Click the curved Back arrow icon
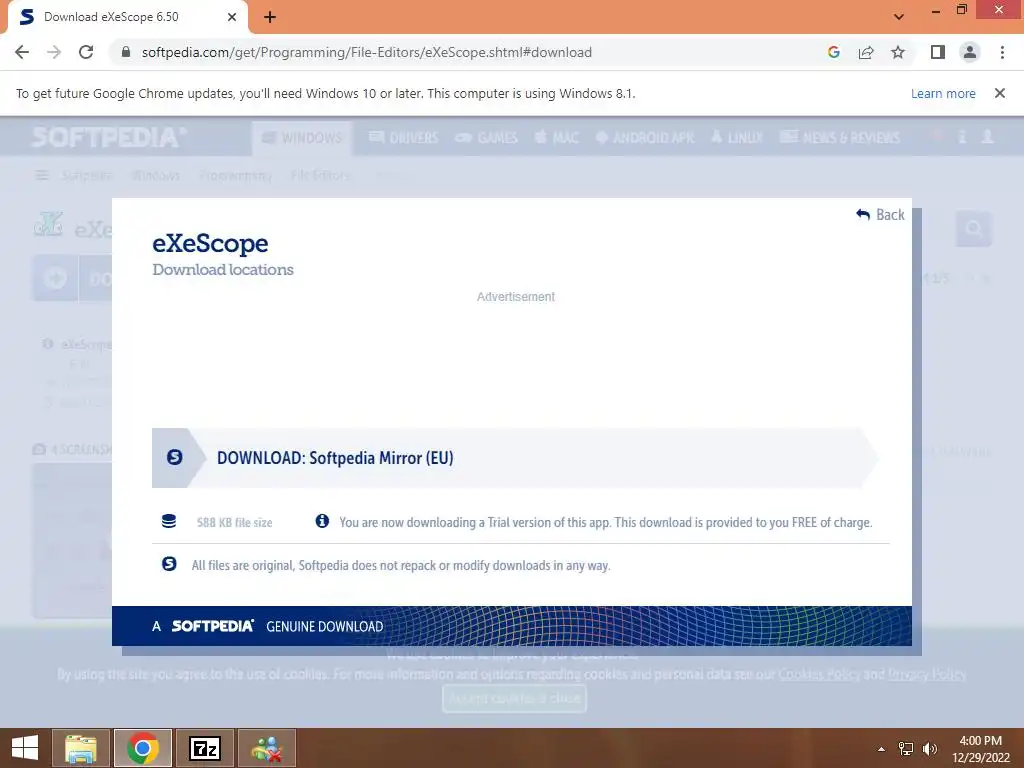1024x768 pixels. pos(863,214)
